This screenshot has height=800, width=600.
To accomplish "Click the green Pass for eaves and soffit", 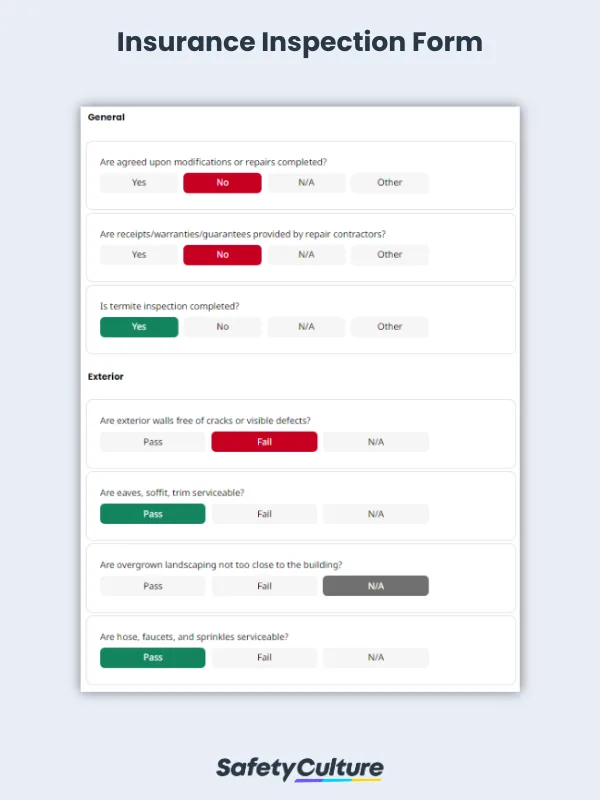I will [x=152, y=513].
